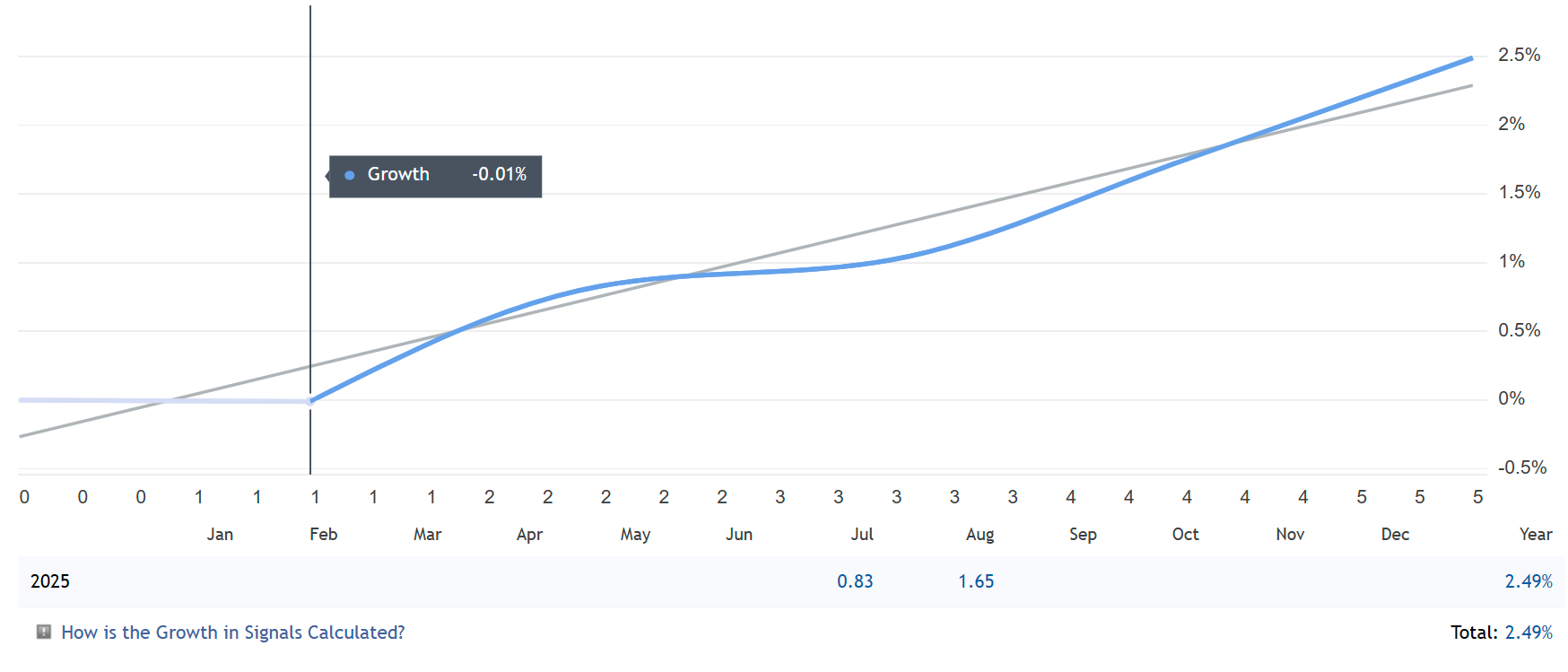Screen dimensions: 1568x672
Task: Click the 2.5% y-axis label
Action: point(1519,56)
